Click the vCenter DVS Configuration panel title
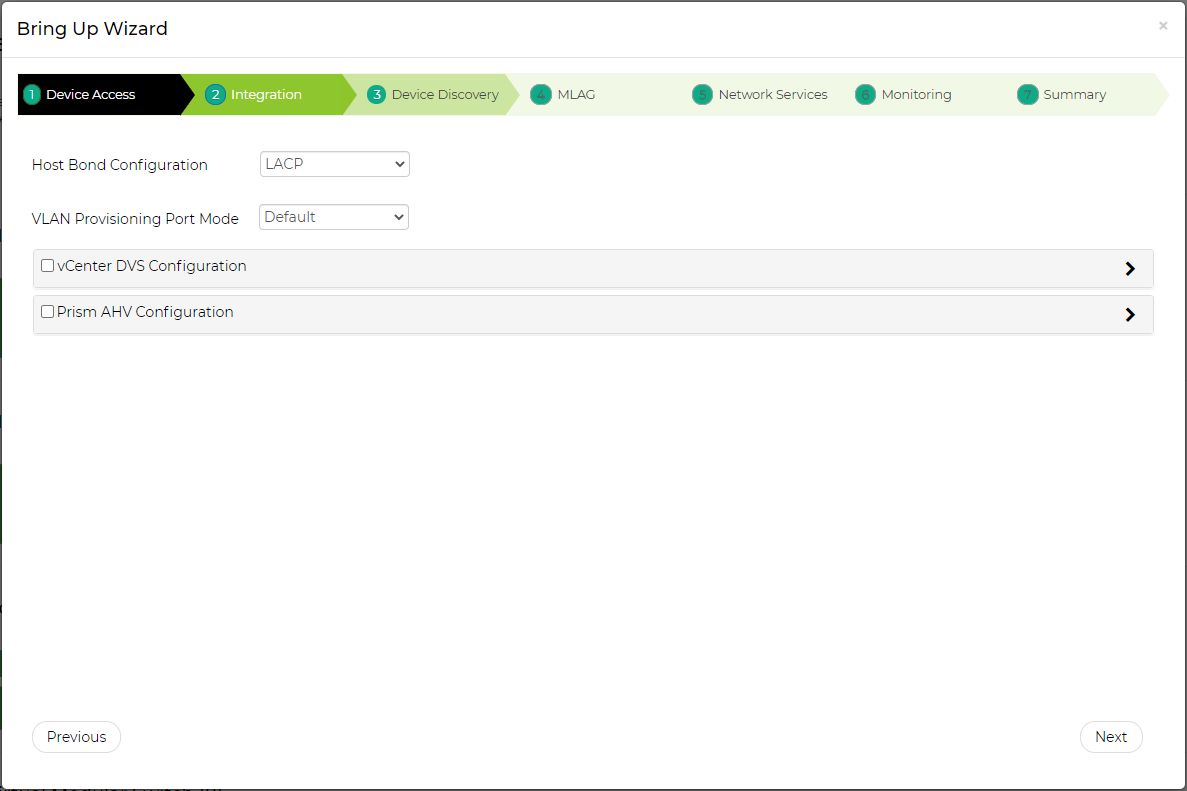 (152, 266)
